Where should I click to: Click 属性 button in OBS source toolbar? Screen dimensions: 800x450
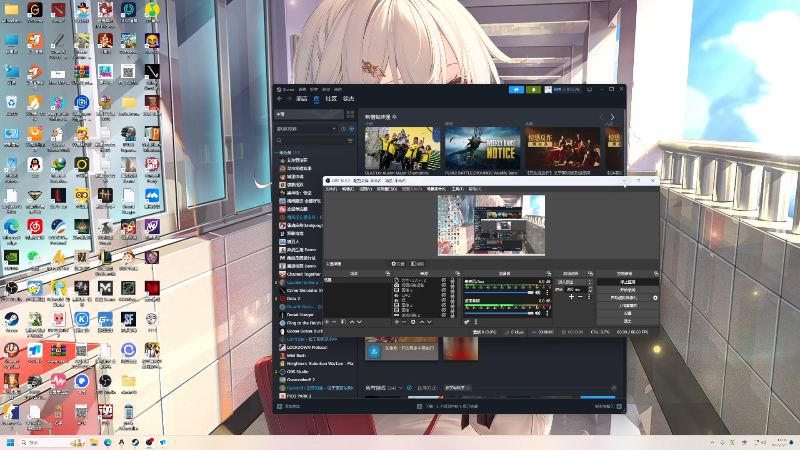(397, 264)
